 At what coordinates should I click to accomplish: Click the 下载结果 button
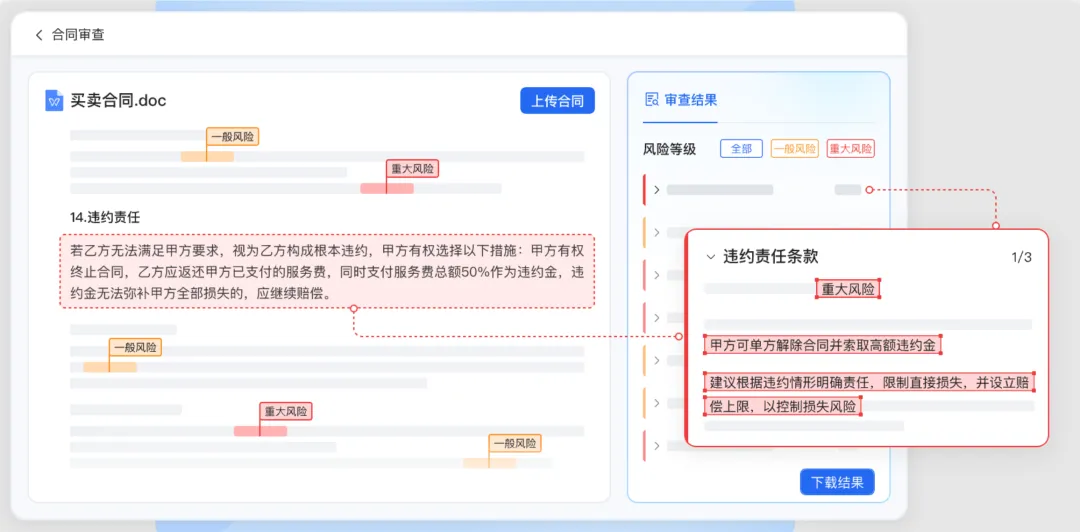click(837, 482)
